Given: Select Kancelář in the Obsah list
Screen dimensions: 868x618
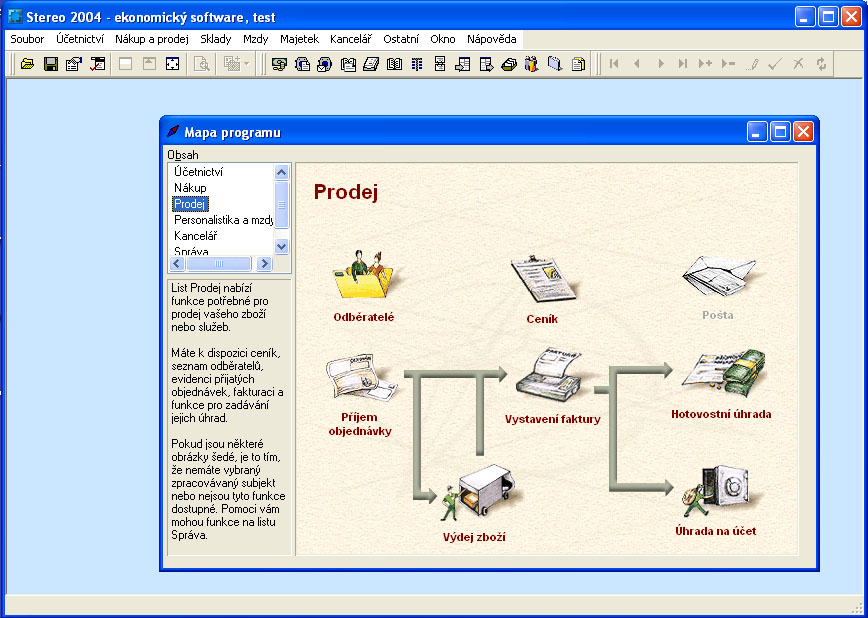Looking at the screenshot, I should tap(195, 236).
